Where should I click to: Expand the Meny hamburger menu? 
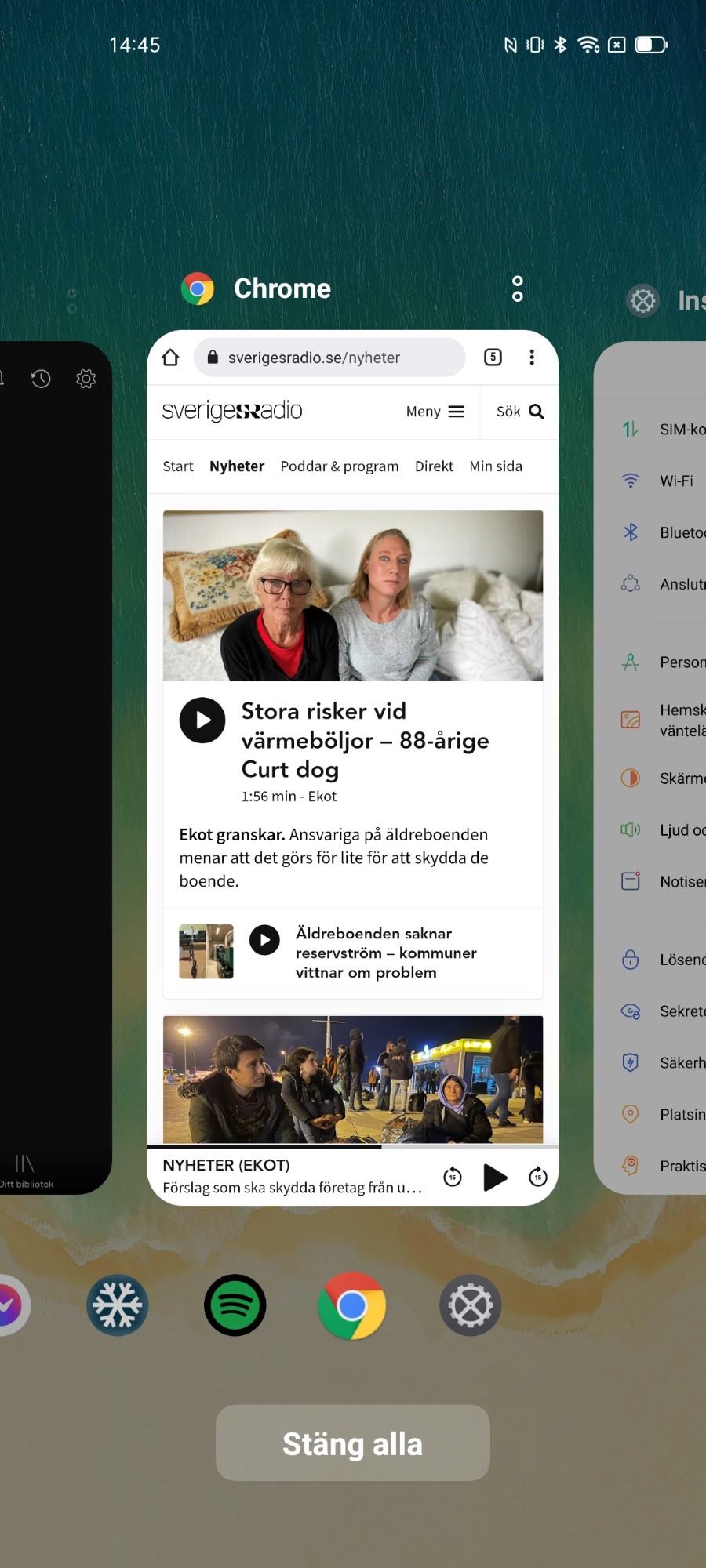click(435, 412)
